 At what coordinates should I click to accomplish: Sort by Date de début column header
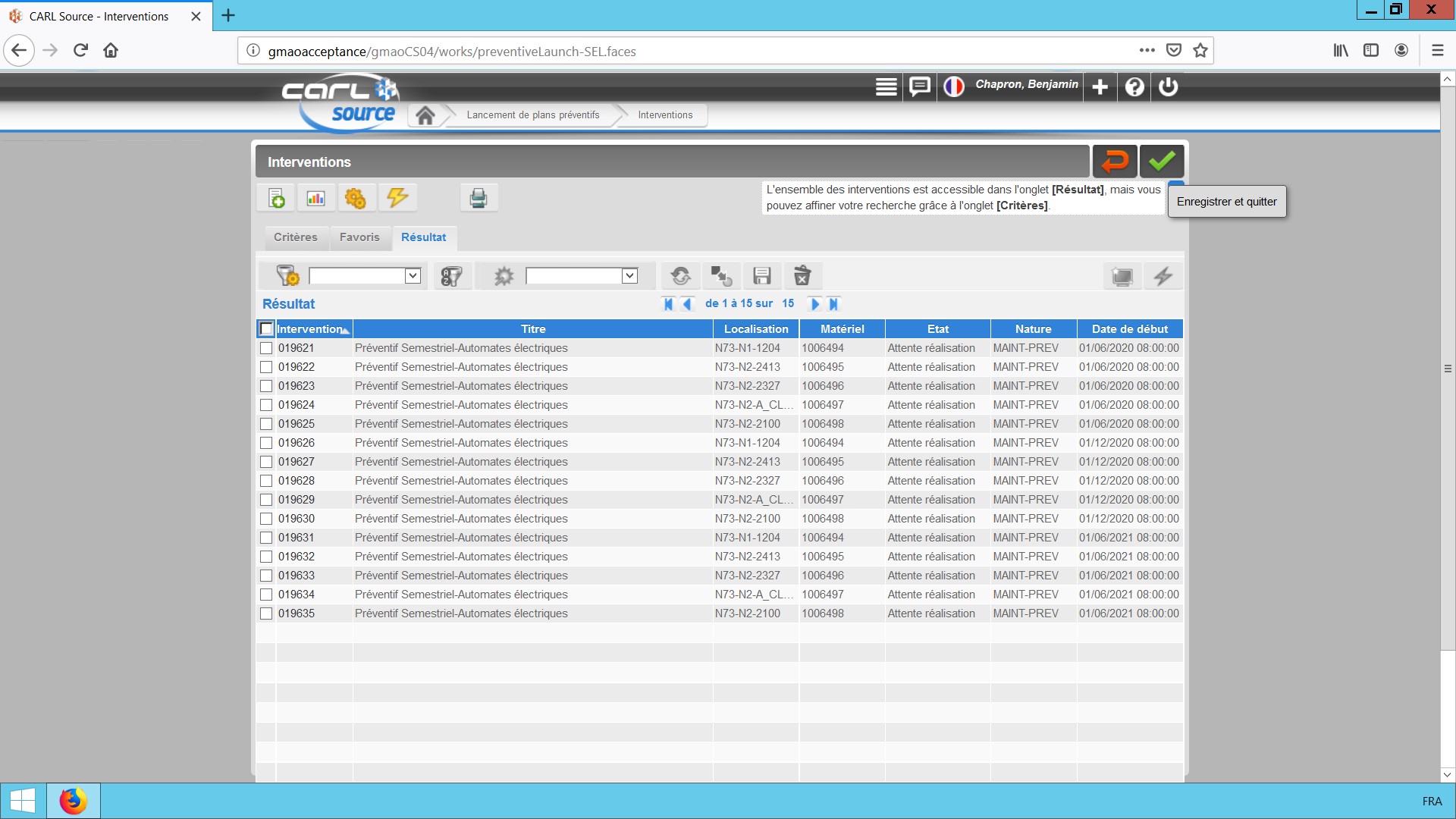(1129, 329)
